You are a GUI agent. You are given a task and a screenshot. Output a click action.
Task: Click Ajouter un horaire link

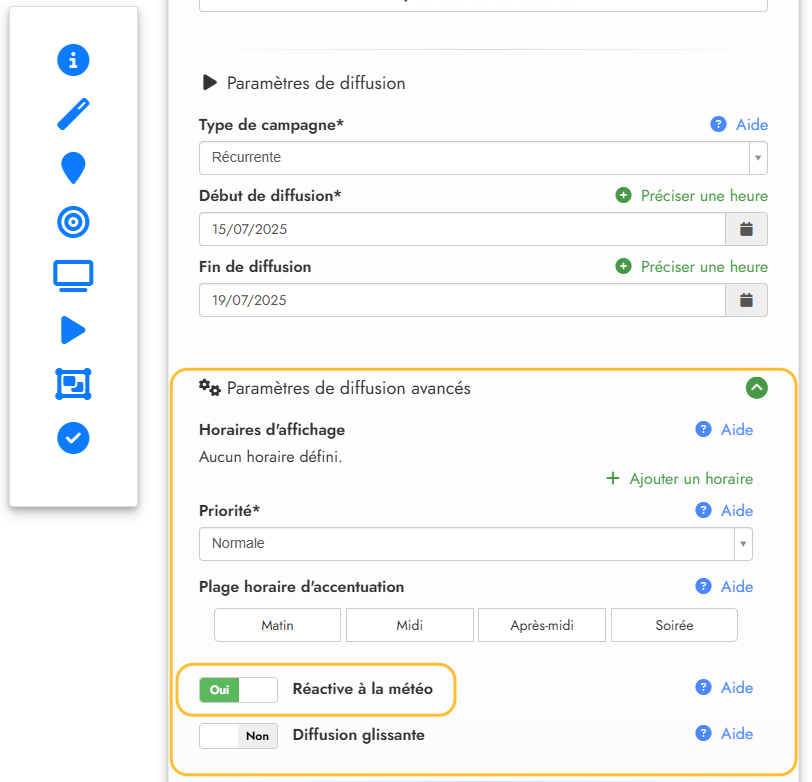pyautogui.click(x=680, y=479)
